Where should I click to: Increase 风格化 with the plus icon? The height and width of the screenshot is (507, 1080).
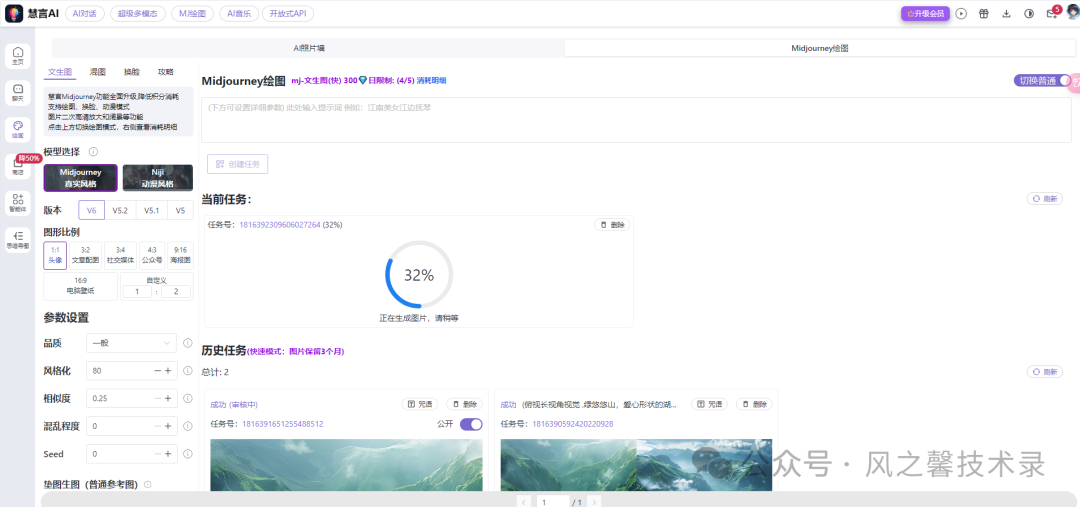click(x=168, y=371)
